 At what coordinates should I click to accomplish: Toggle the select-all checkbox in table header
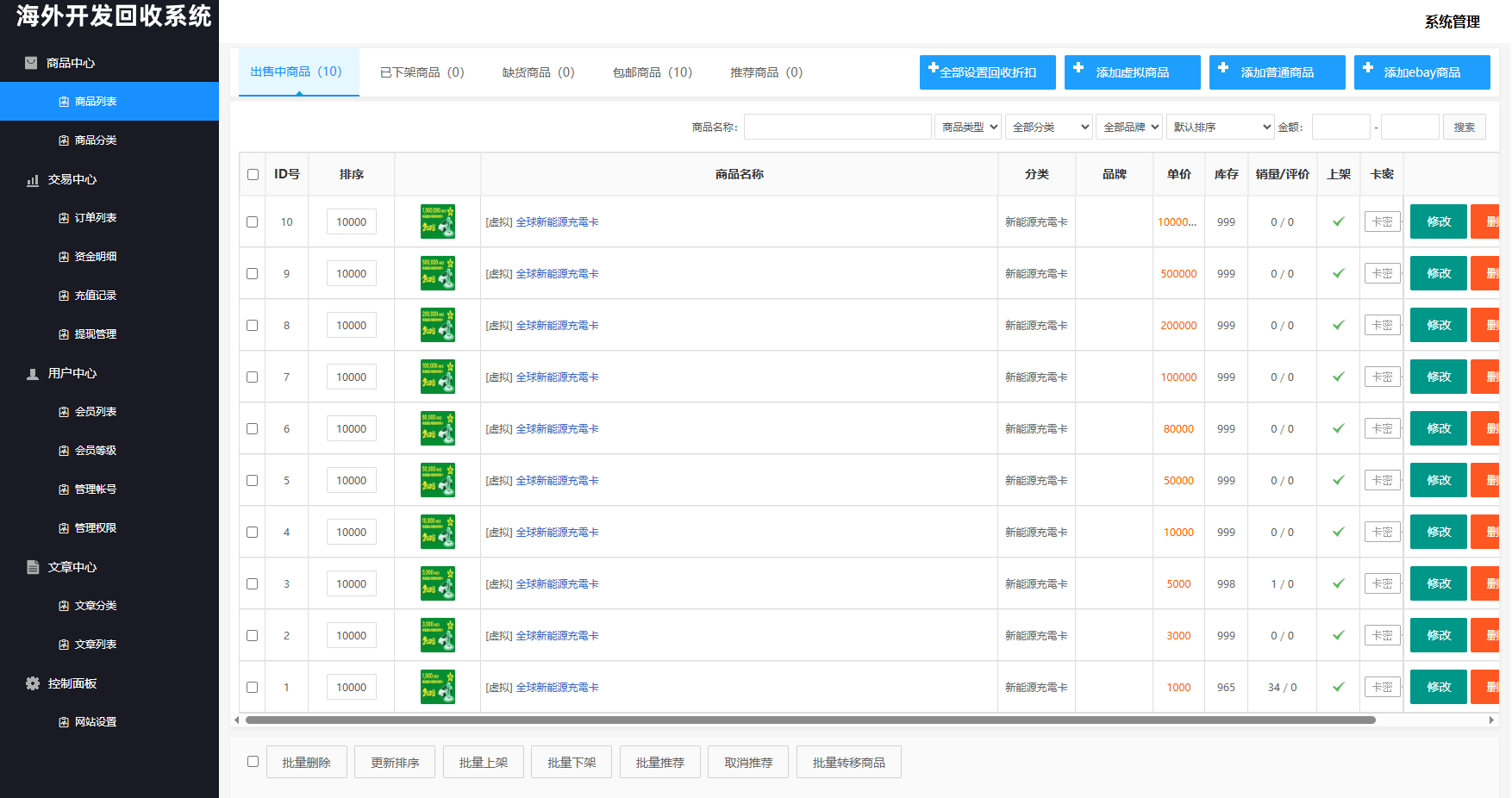(x=252, y=174)
